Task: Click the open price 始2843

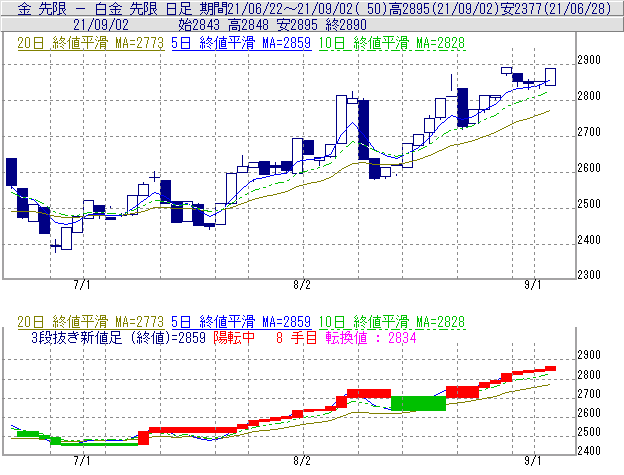Action: [199, 25]
